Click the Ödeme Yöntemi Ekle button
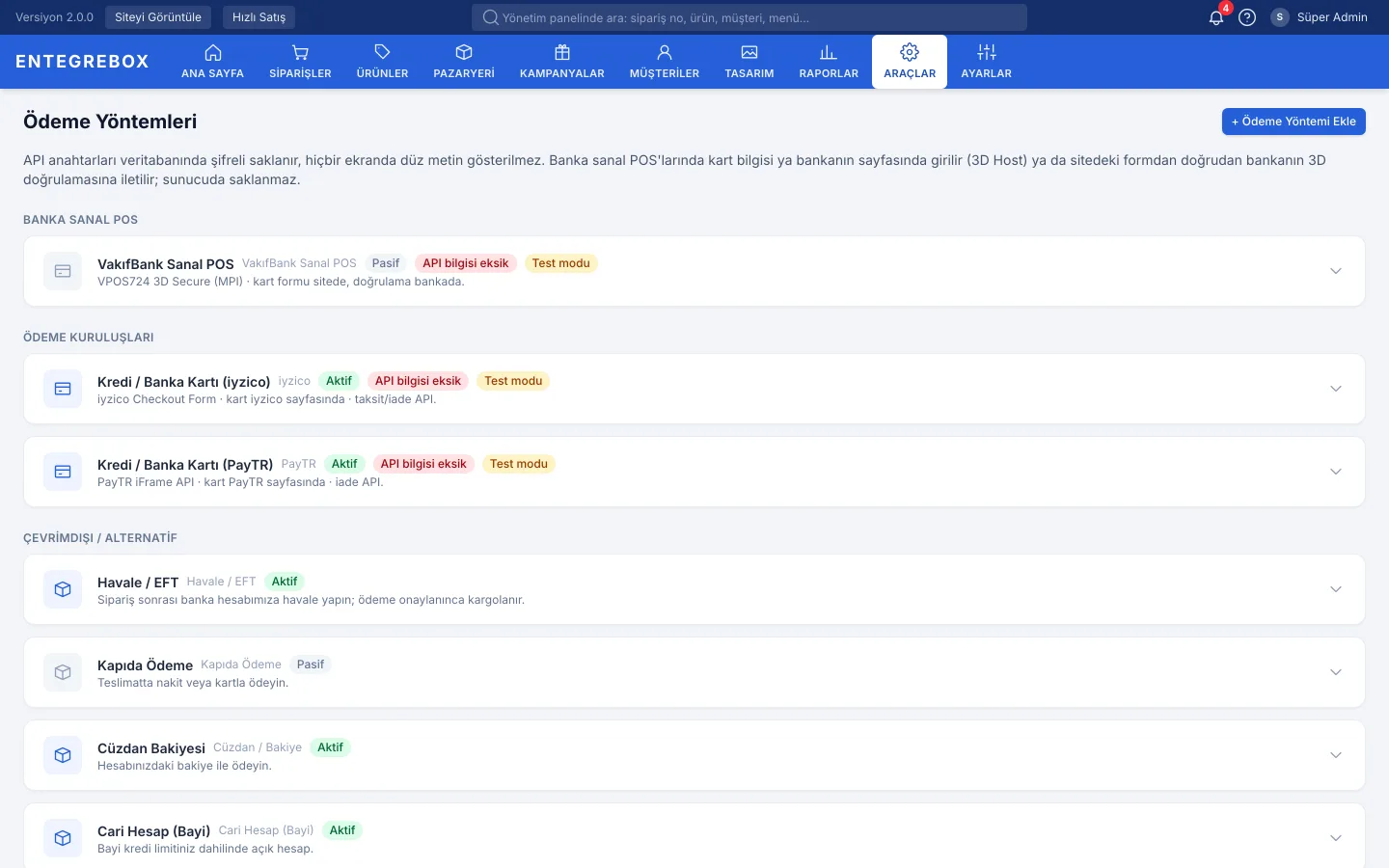 (1294, 122)
